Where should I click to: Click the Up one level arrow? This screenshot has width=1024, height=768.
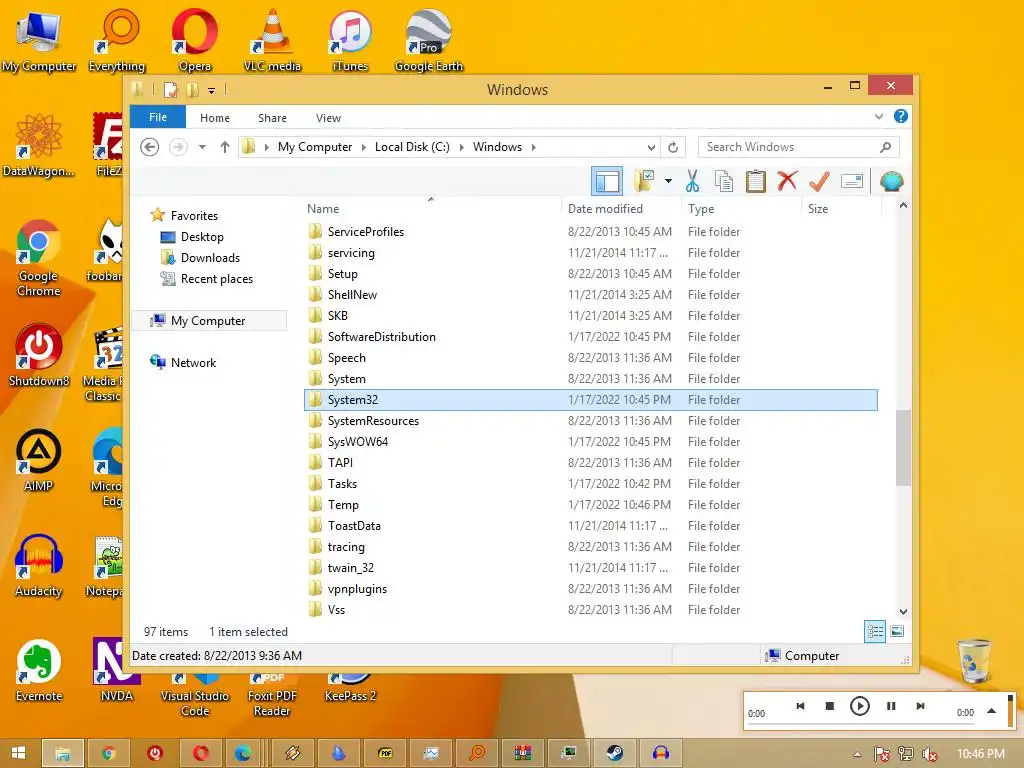pos(225,147)
